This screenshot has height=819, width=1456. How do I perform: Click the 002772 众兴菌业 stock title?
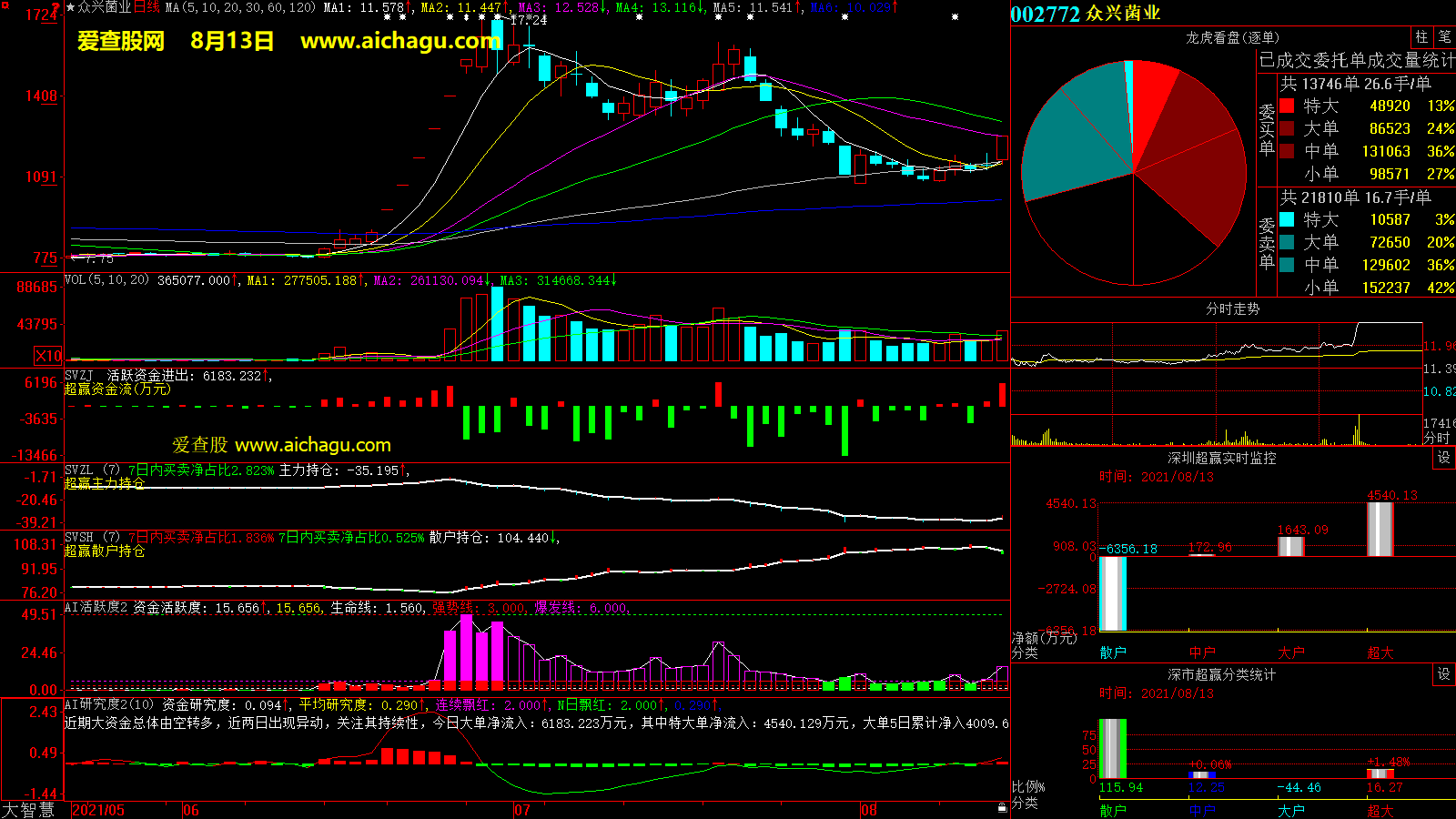(x=1085, y=14)
